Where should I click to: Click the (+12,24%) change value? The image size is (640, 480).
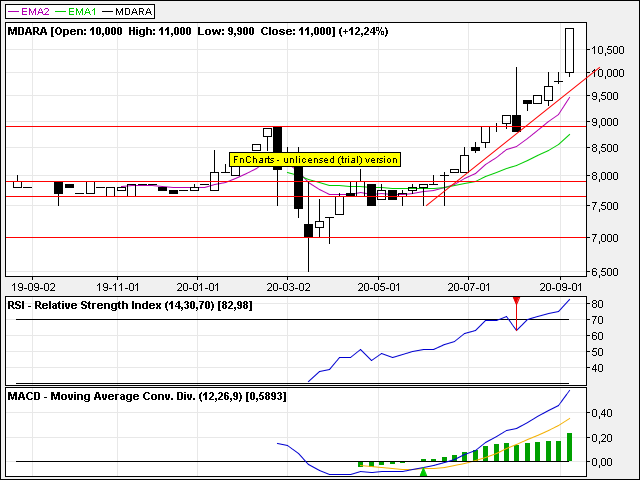[363, 31]
